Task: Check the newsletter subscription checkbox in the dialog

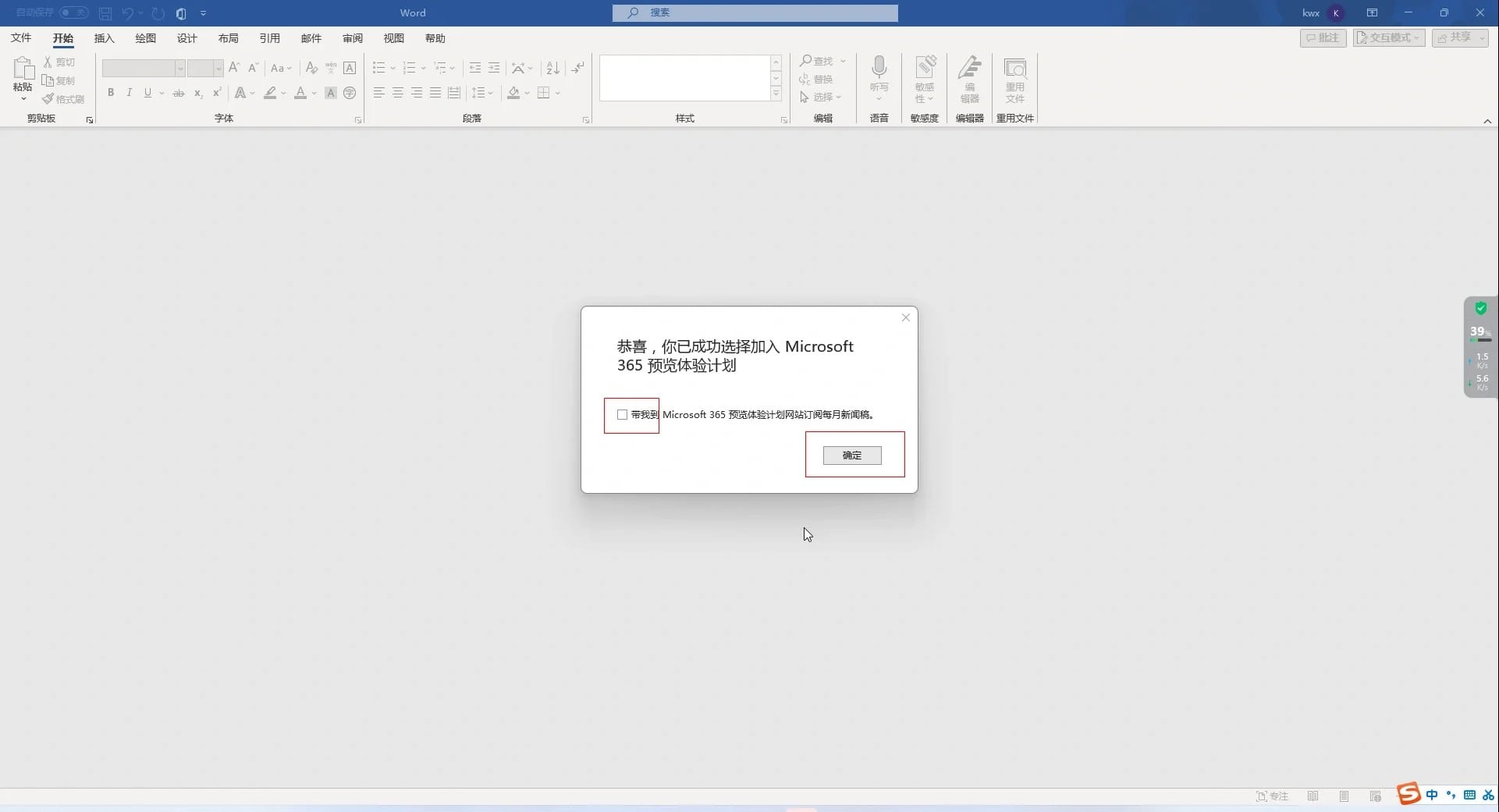Action: pos(622,415)
